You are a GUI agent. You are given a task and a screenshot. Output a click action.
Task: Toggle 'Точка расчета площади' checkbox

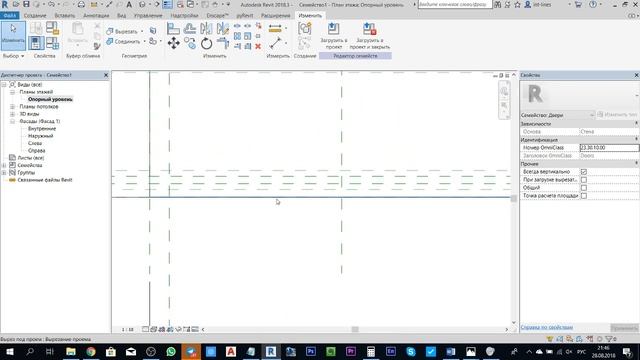click(x=584, y=196)
